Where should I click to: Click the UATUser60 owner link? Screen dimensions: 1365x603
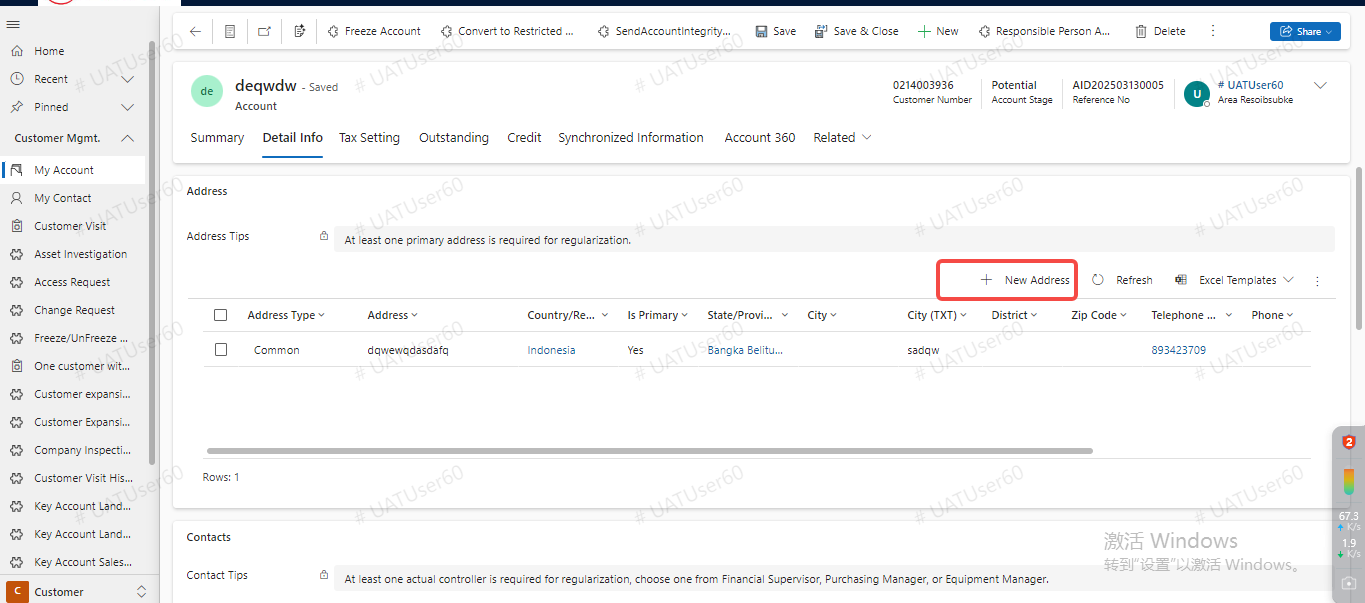1250,86
